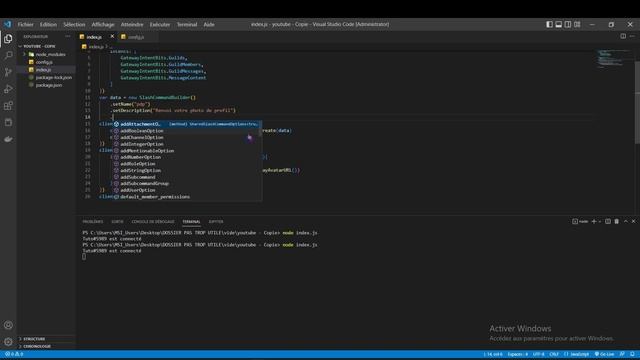Viewport: 640px width, 360px height.
Task: Open the Docker whale view in activity bar
Action: 8,139
